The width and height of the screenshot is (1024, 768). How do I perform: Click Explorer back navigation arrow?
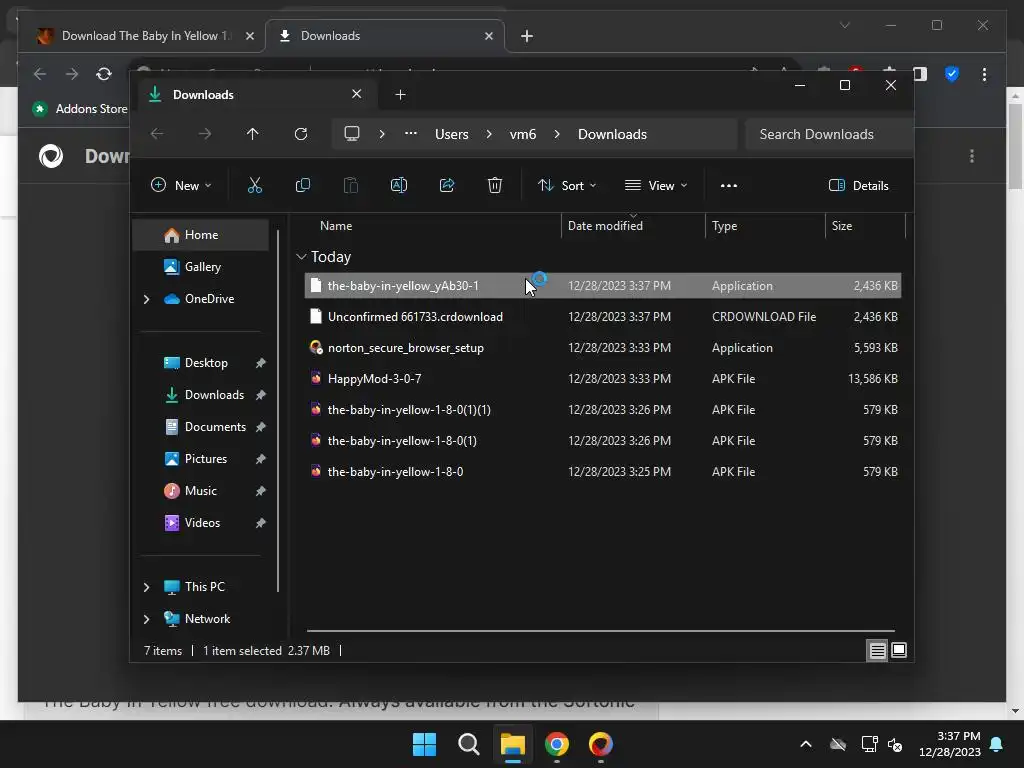coord(157,134)
